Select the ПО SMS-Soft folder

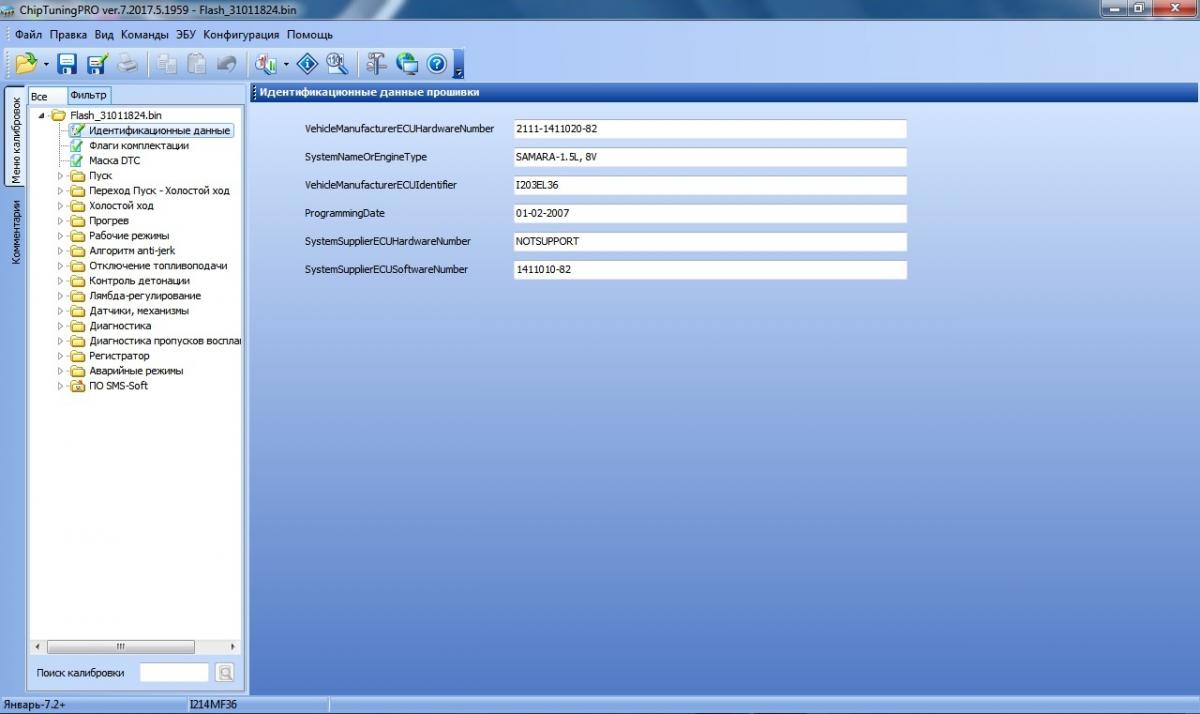click(118, 386)
